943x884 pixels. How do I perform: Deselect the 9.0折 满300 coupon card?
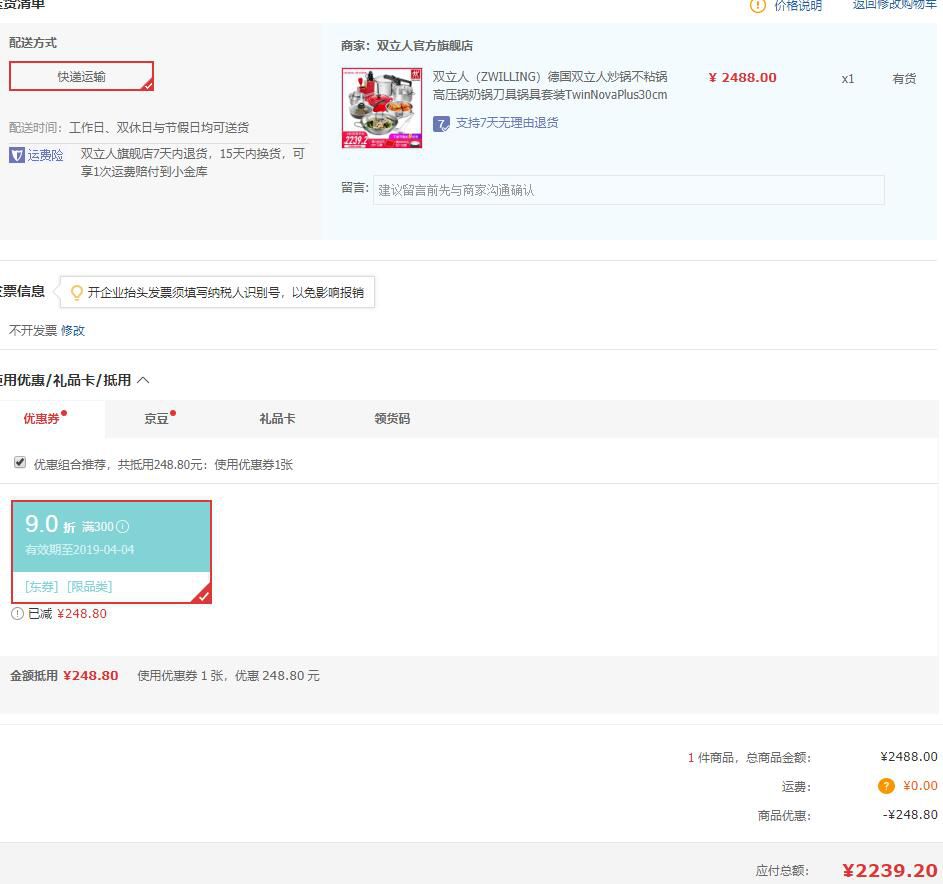(111, 551)
